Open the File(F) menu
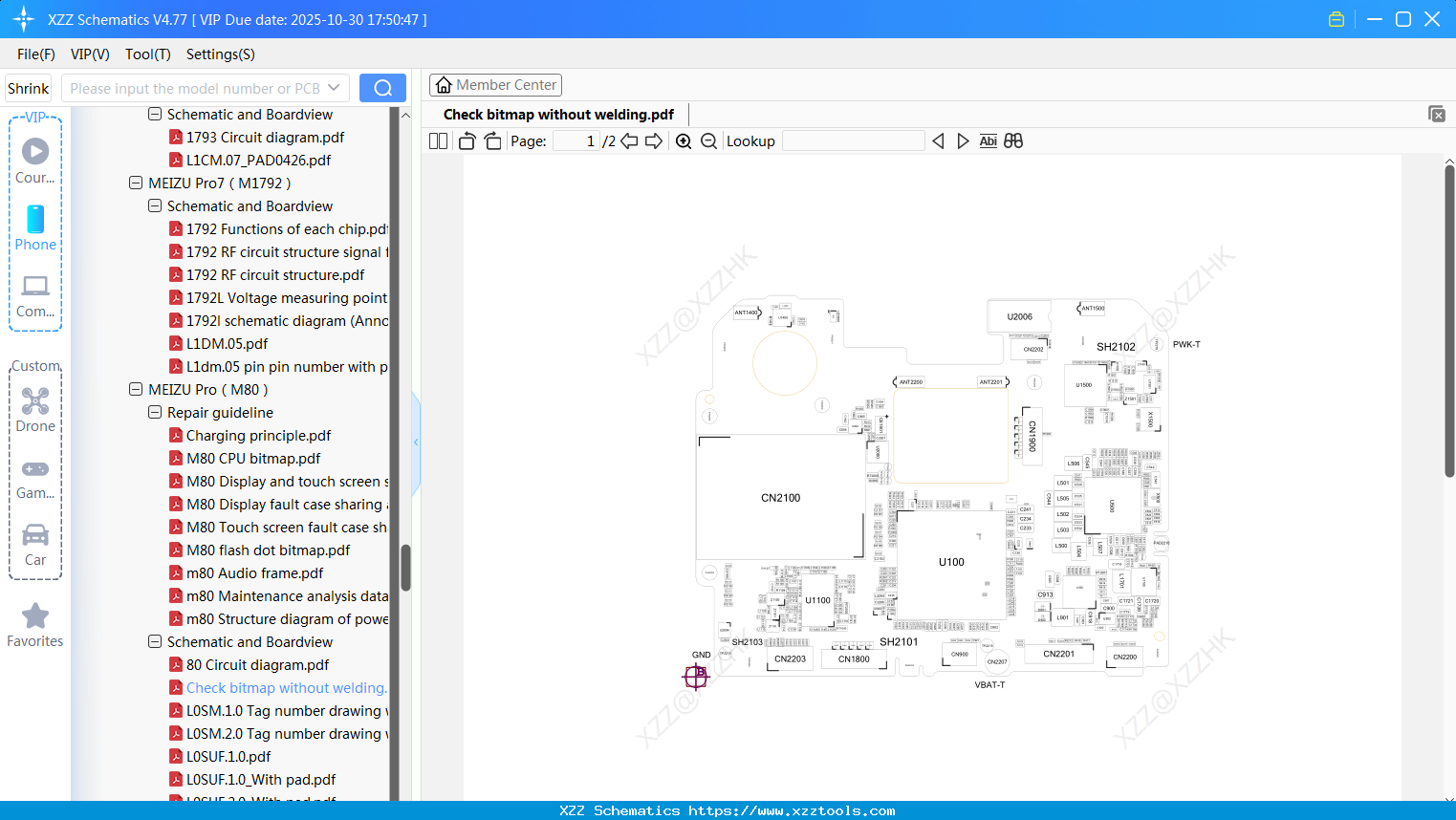 (36, 54)
